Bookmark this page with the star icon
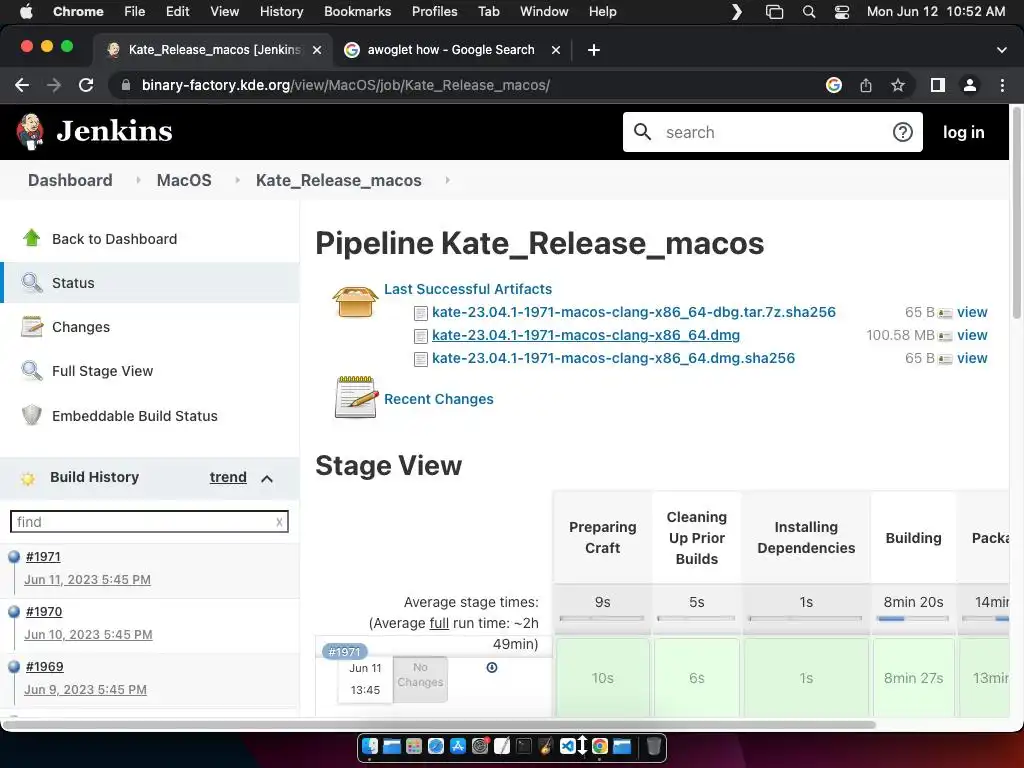Image resolution: width=1024 pixels, height=768 pixels. [x=898, y=85]
